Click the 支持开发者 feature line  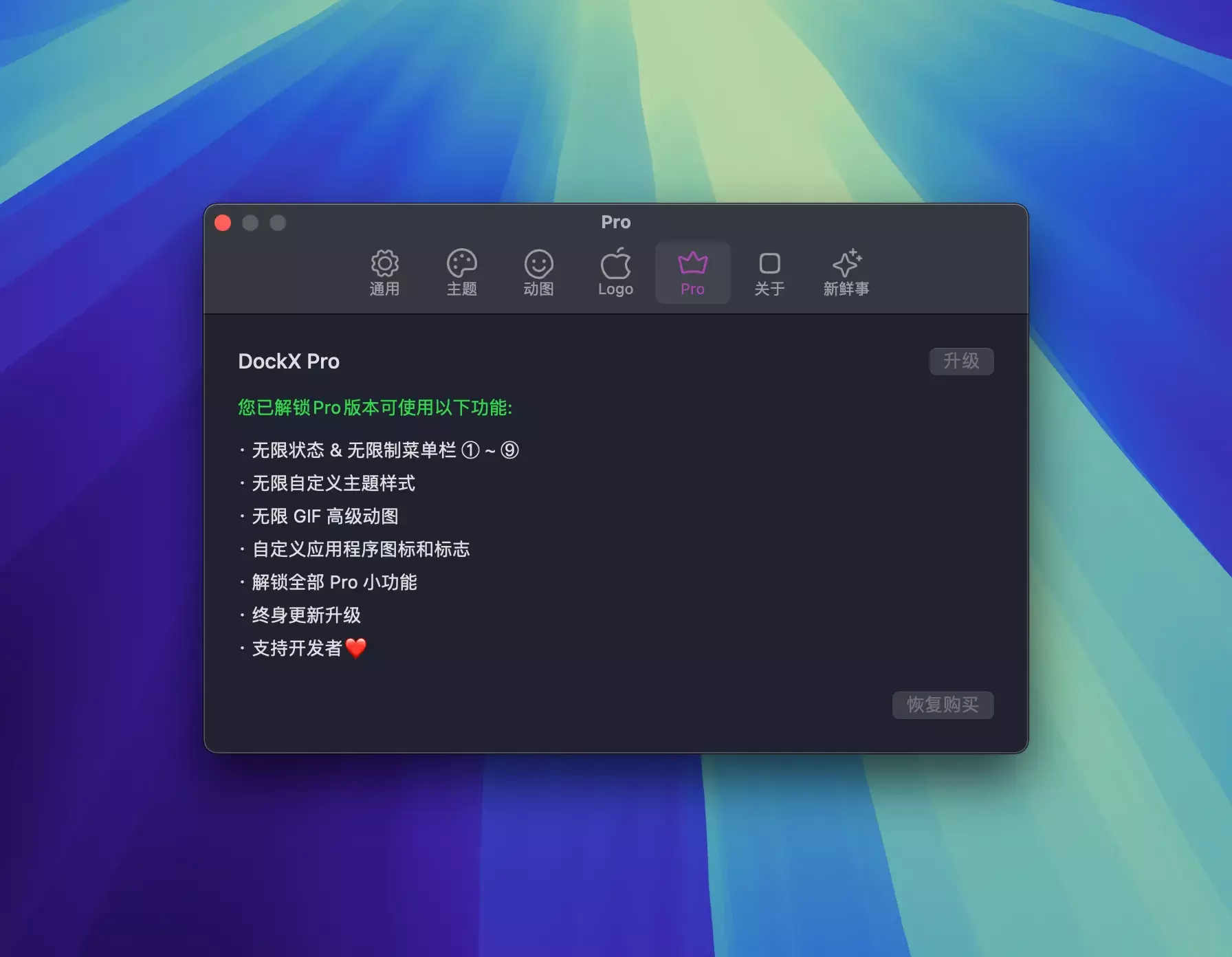coord(302,648)
